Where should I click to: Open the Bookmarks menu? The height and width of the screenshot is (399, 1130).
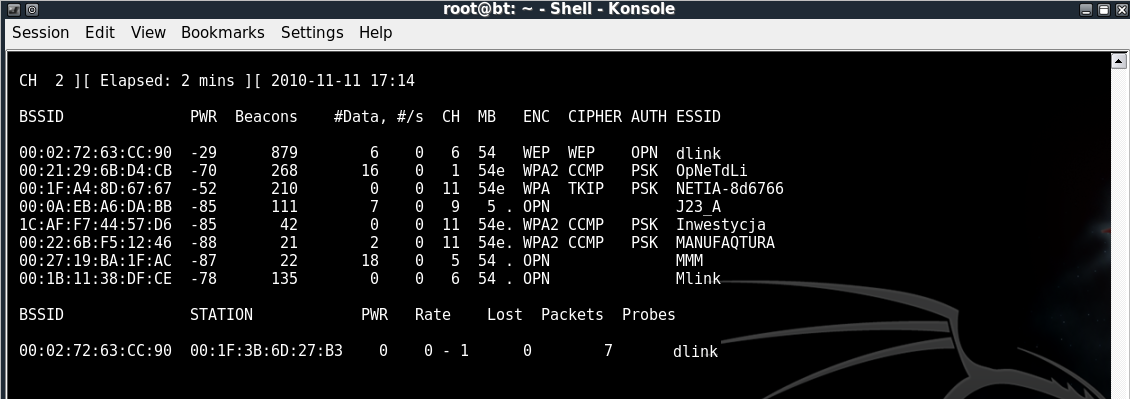223,32
